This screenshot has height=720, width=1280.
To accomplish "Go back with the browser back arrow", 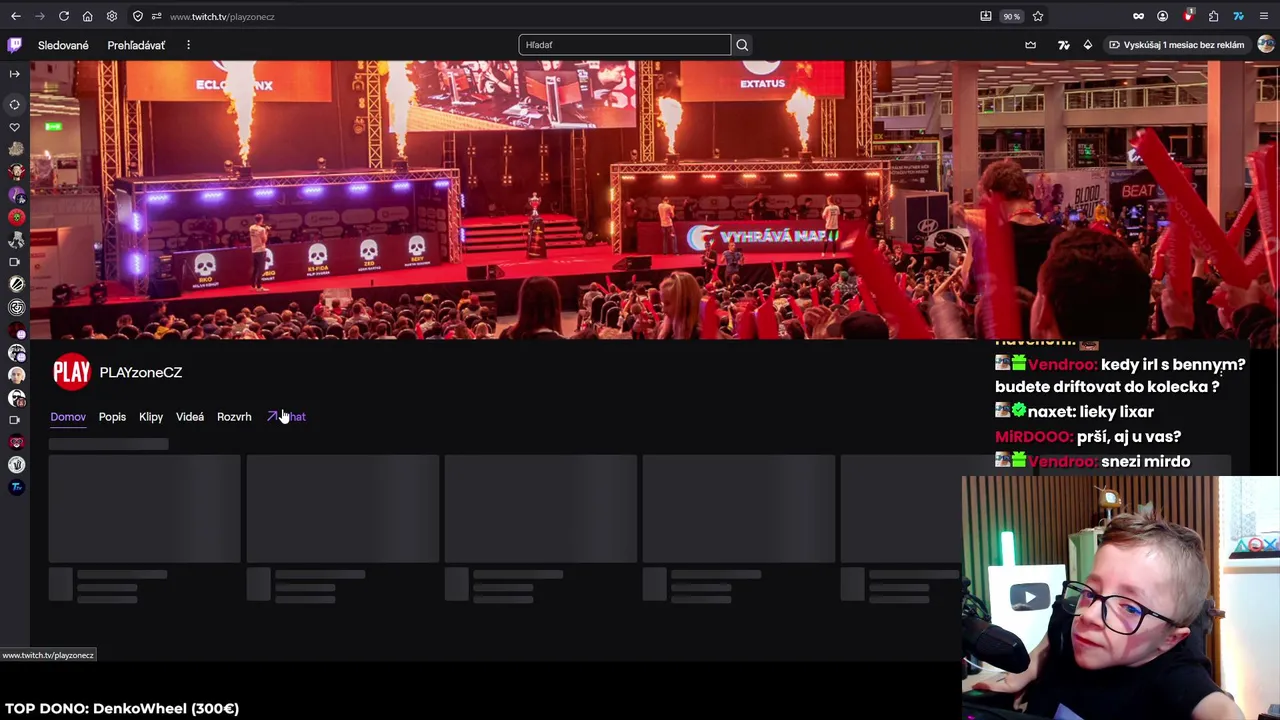I will pos(15,16).
